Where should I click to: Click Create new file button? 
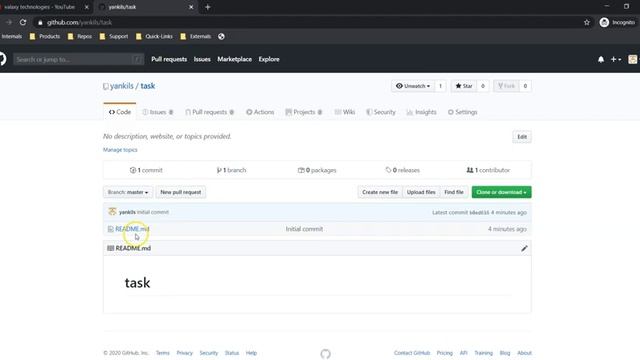(380, 192)
